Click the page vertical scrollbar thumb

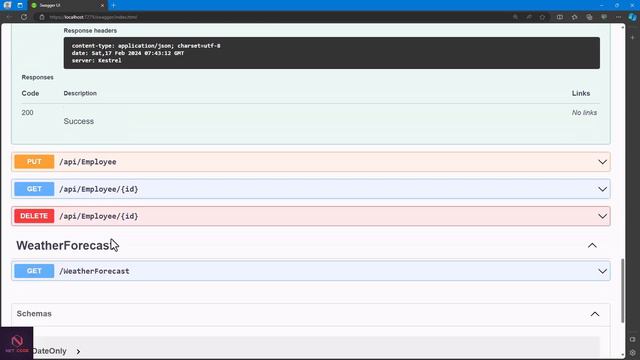tap(622, 291)
